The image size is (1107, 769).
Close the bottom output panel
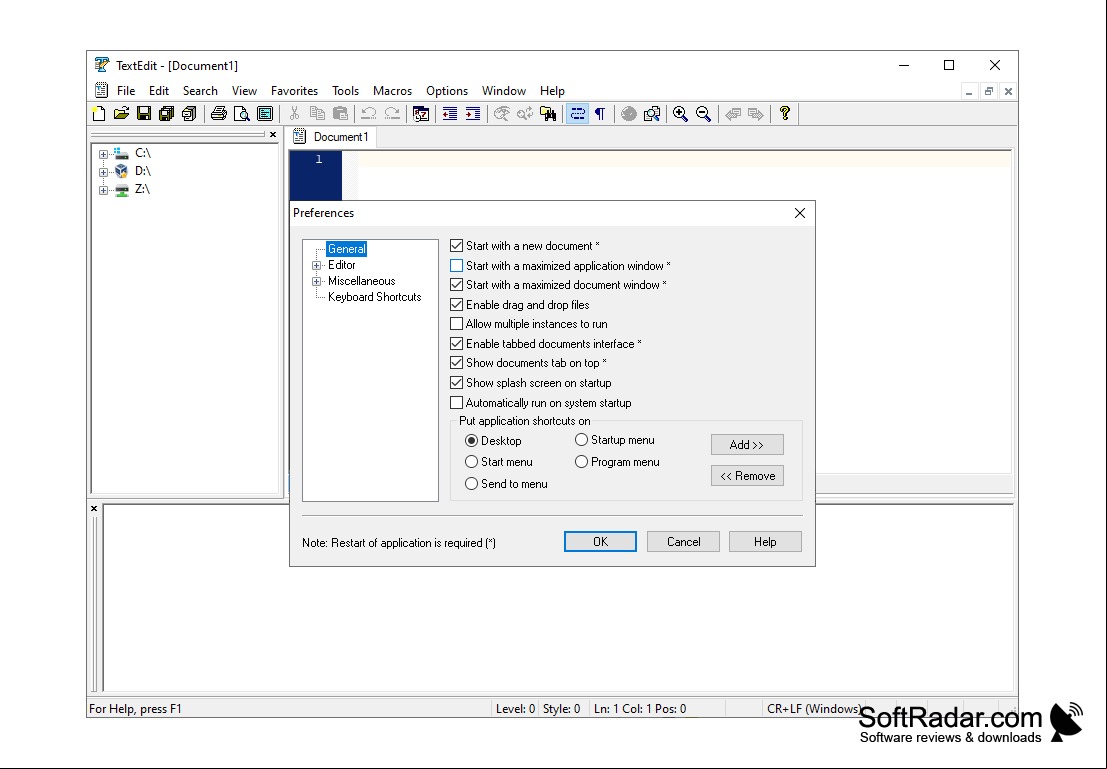coord(94,508)
